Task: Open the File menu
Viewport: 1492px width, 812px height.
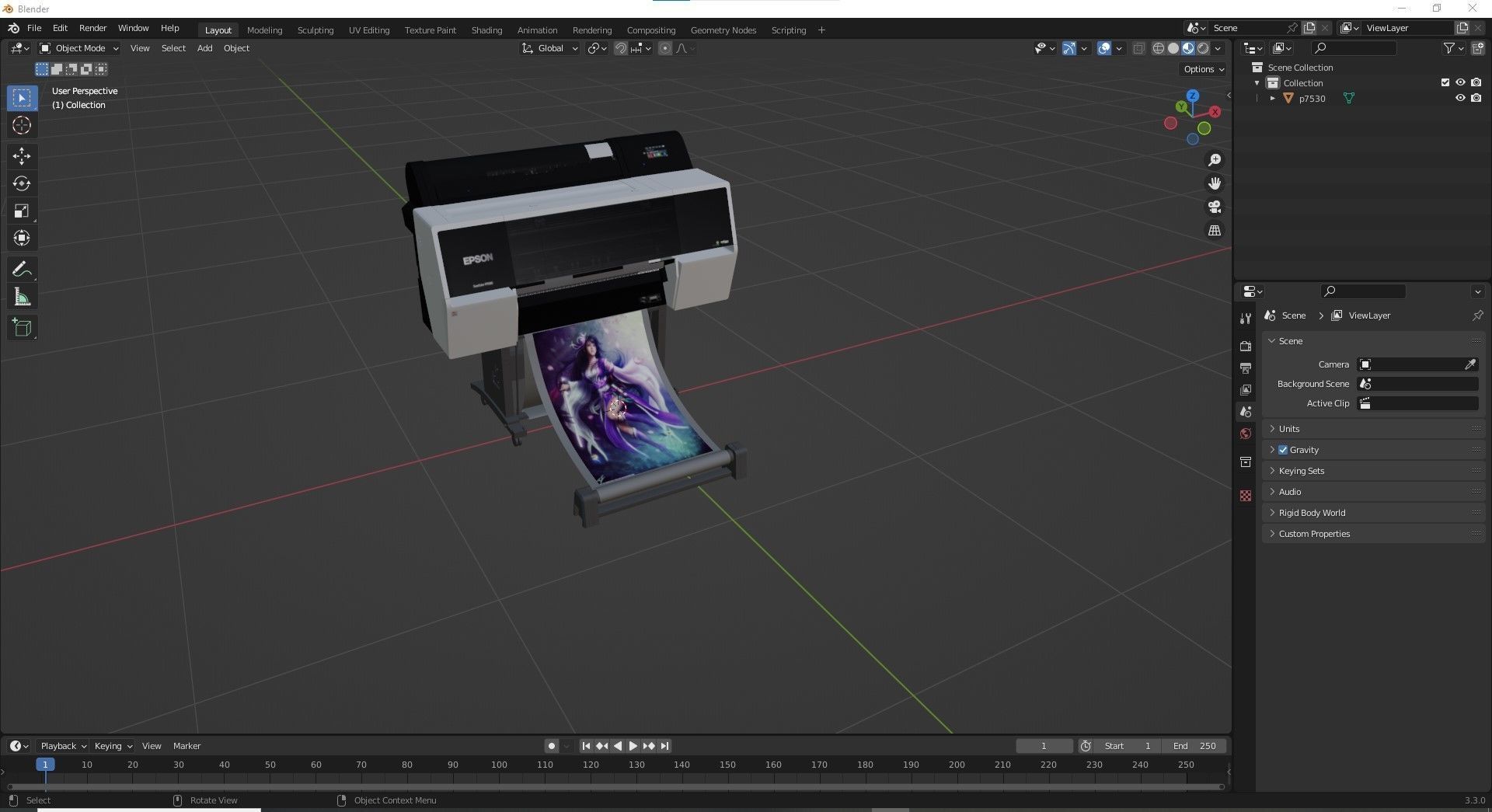Action: click(34, 28)
